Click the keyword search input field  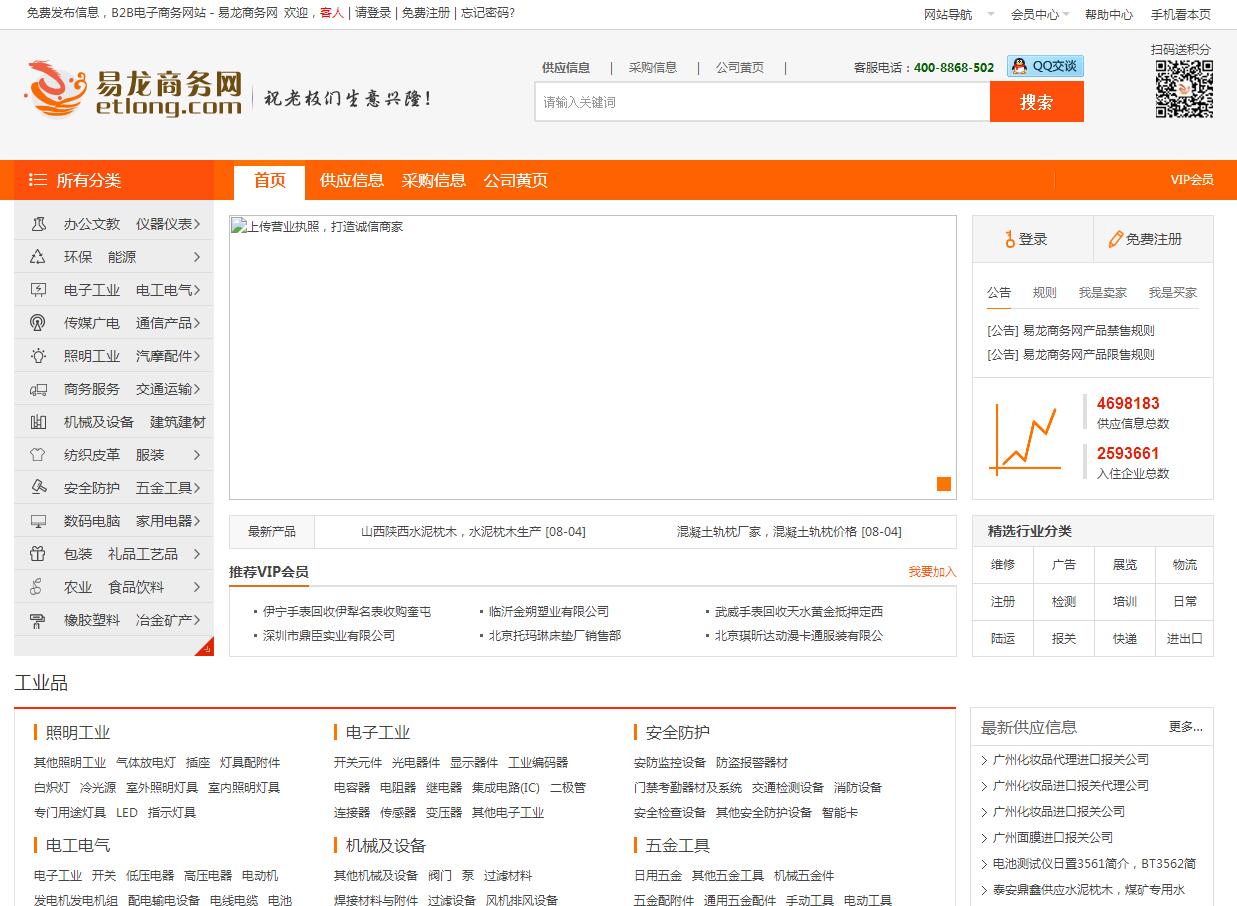[762, 102]
